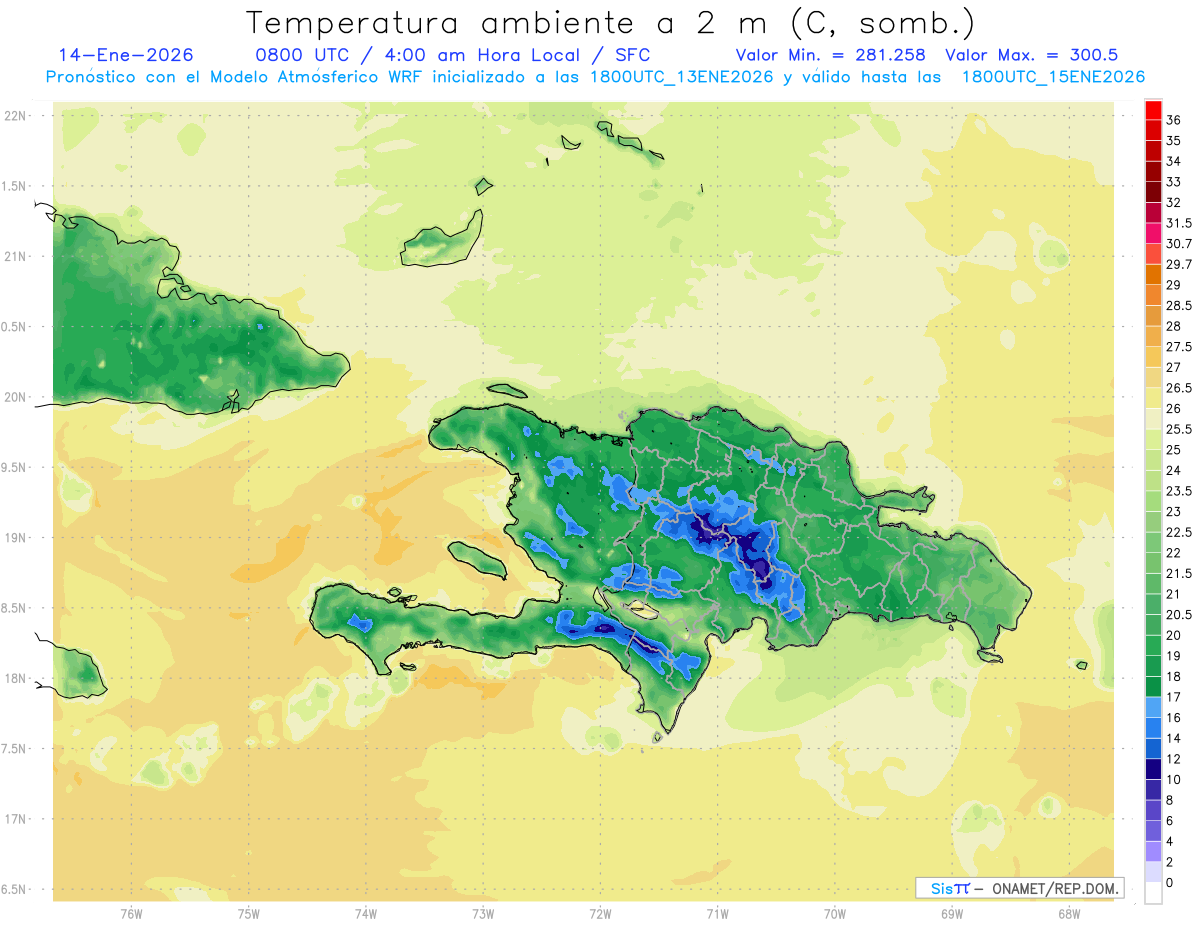Select the time text '0800 UTC / 4:00 am Hora Local / SFC'

click(453, 55)
